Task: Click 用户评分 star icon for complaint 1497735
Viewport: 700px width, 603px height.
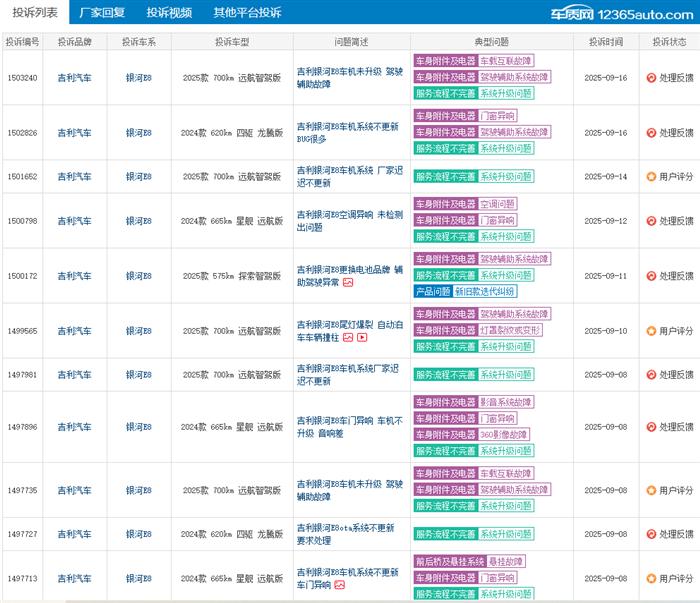Action: [651, 491]
